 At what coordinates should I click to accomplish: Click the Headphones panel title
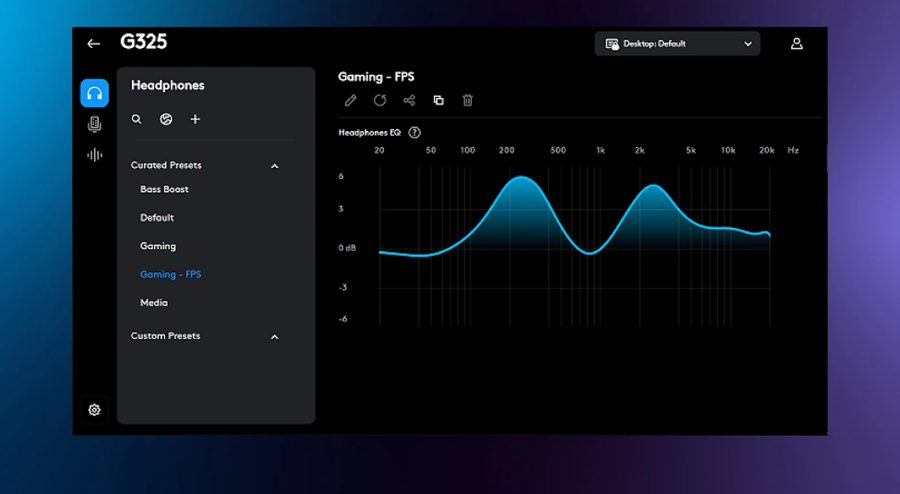pyautogui.click(x=168, y=85)
